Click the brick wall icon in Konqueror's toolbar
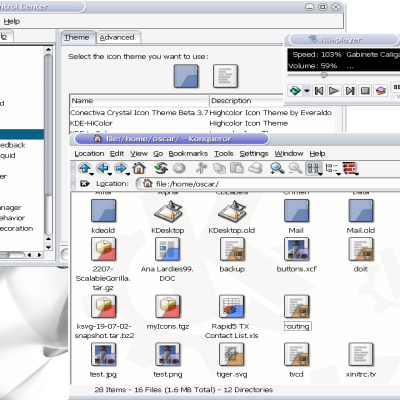This screenshot has height=400, width=400. pyautogui.click(x=350, y=168)
